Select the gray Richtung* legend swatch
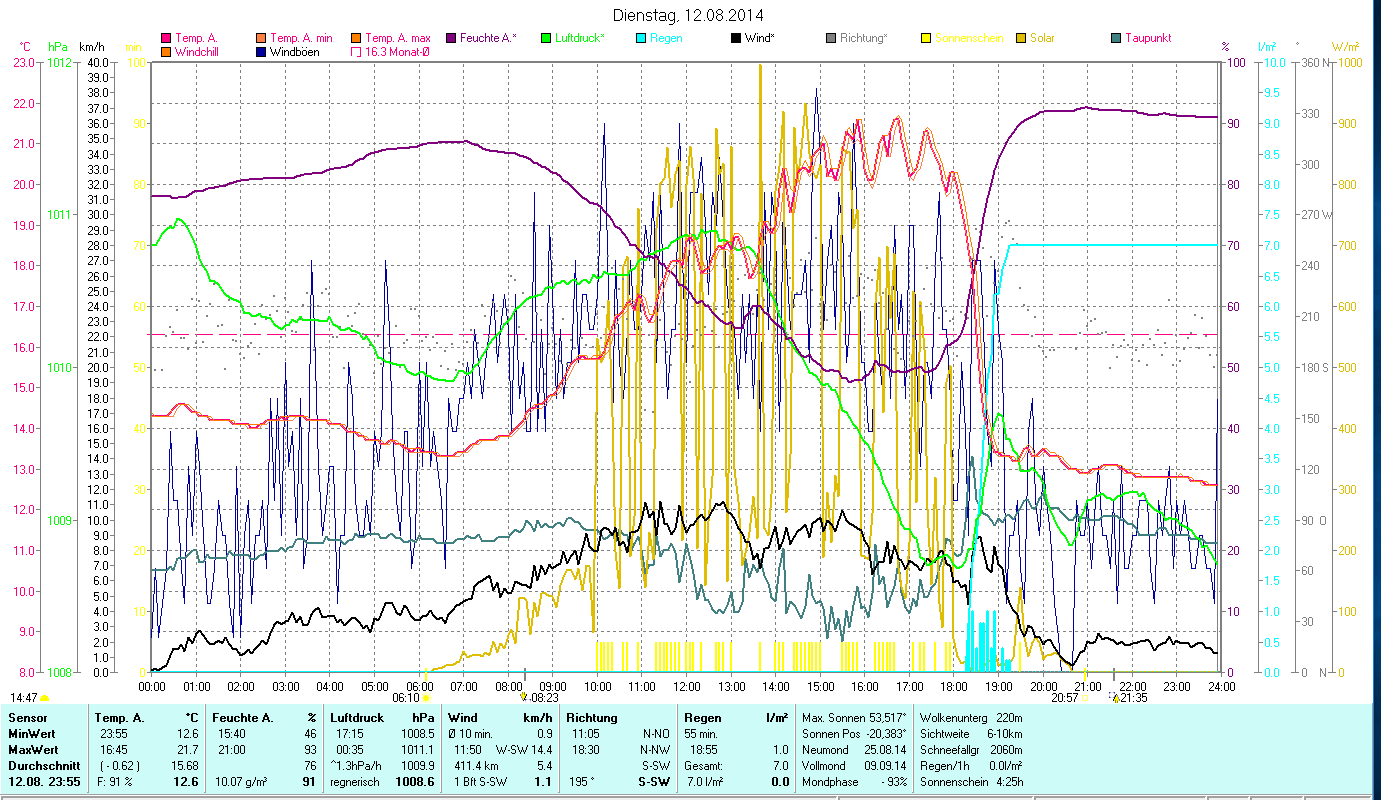 click(x=831, y=39)
